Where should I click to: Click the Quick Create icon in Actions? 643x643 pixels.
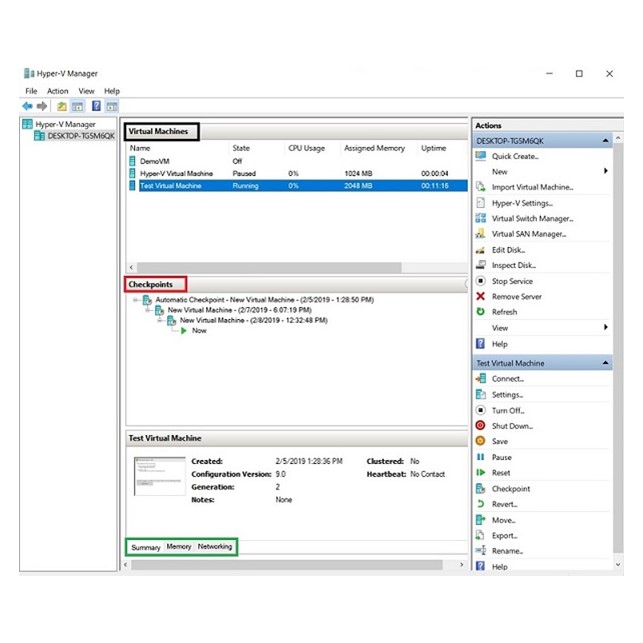(x=481, y=156)
